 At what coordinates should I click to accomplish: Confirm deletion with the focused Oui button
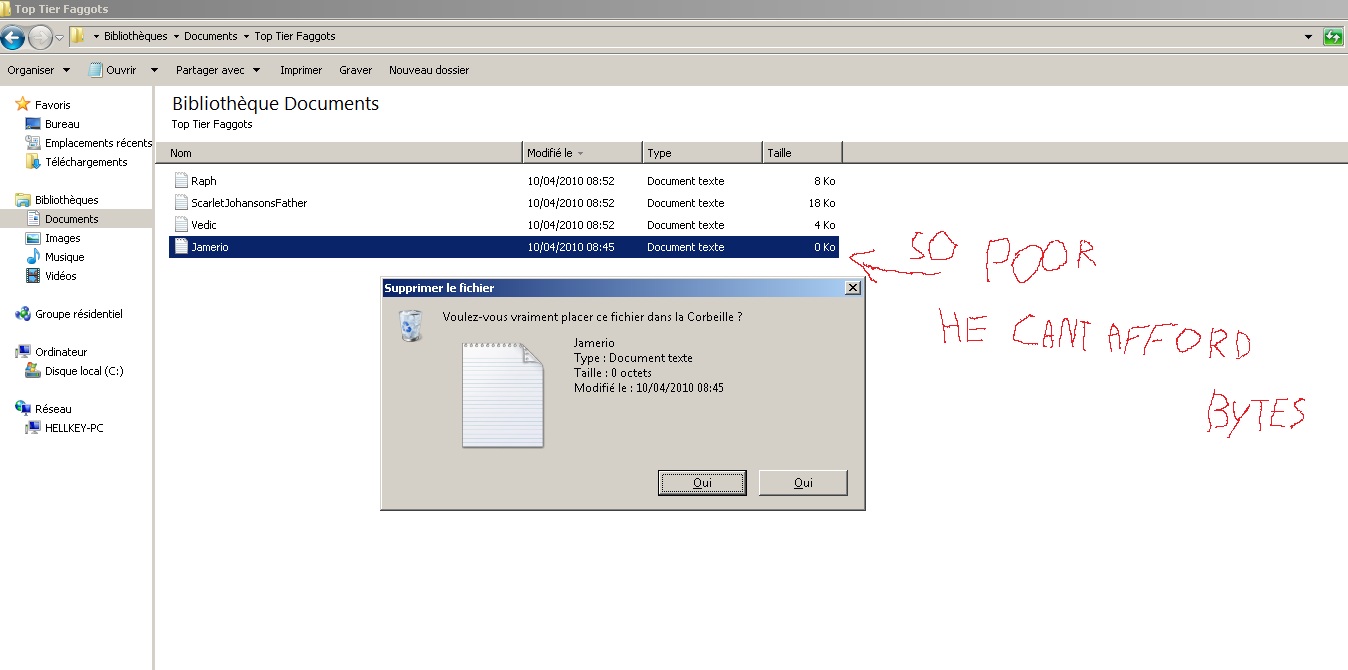(702, 483)
